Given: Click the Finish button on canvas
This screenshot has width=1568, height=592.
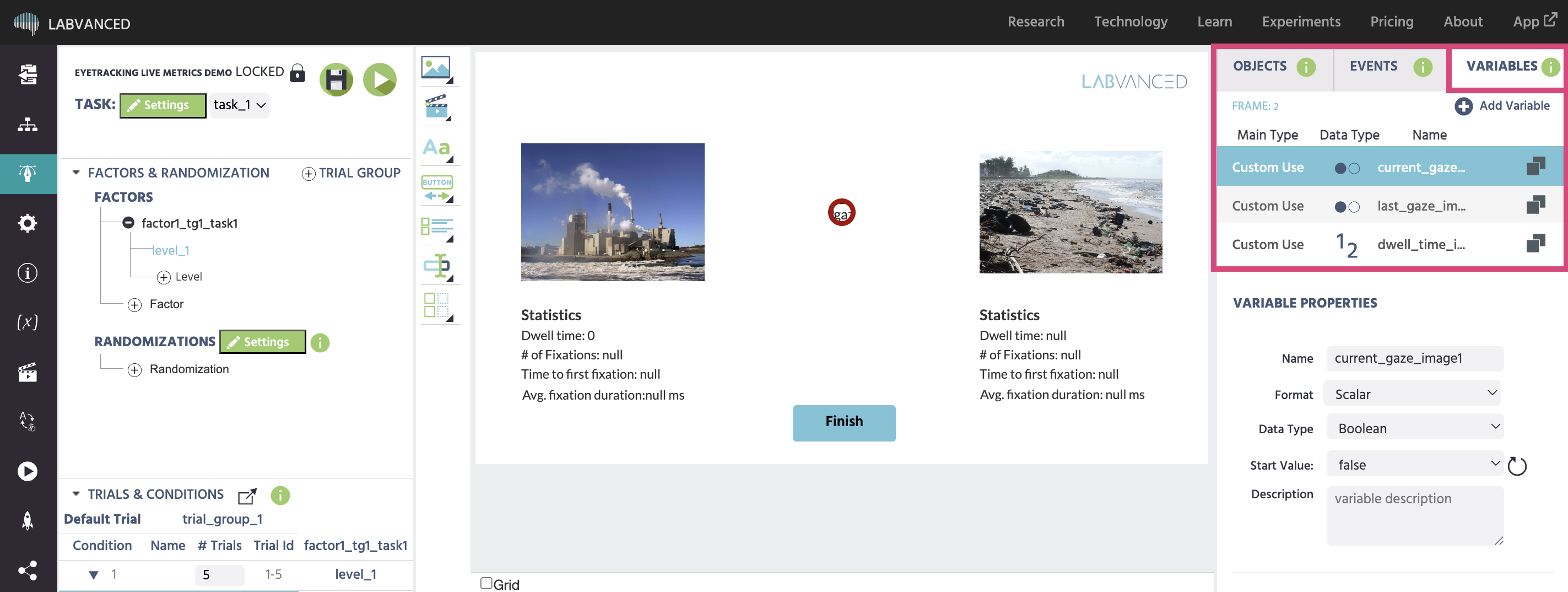Looking at the screenshot, I should tap(844, 423).
